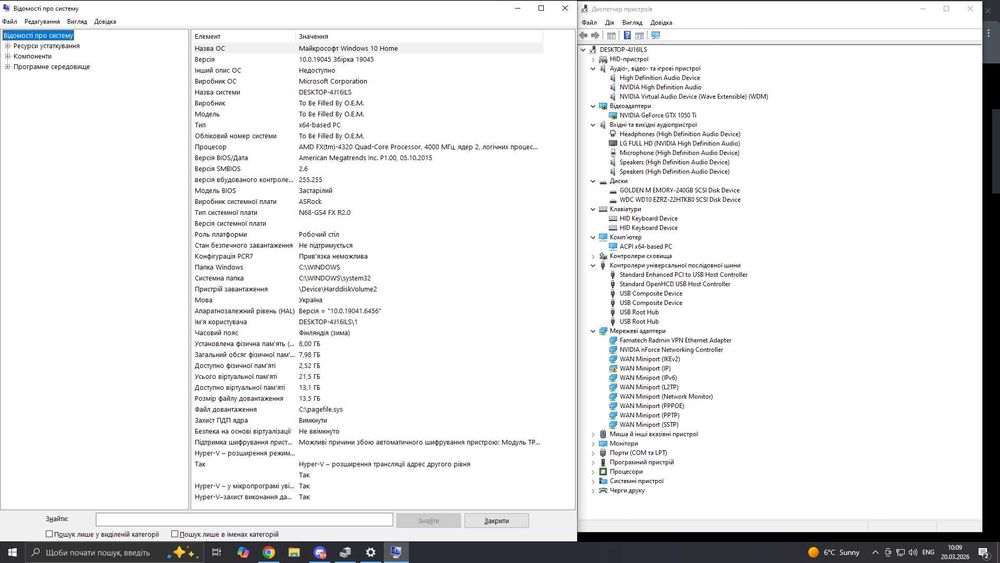Image resolution: width=1000 pixels, height=563 pixels.
Task: Click the Закрити button
Action: [x=496, y=521]
